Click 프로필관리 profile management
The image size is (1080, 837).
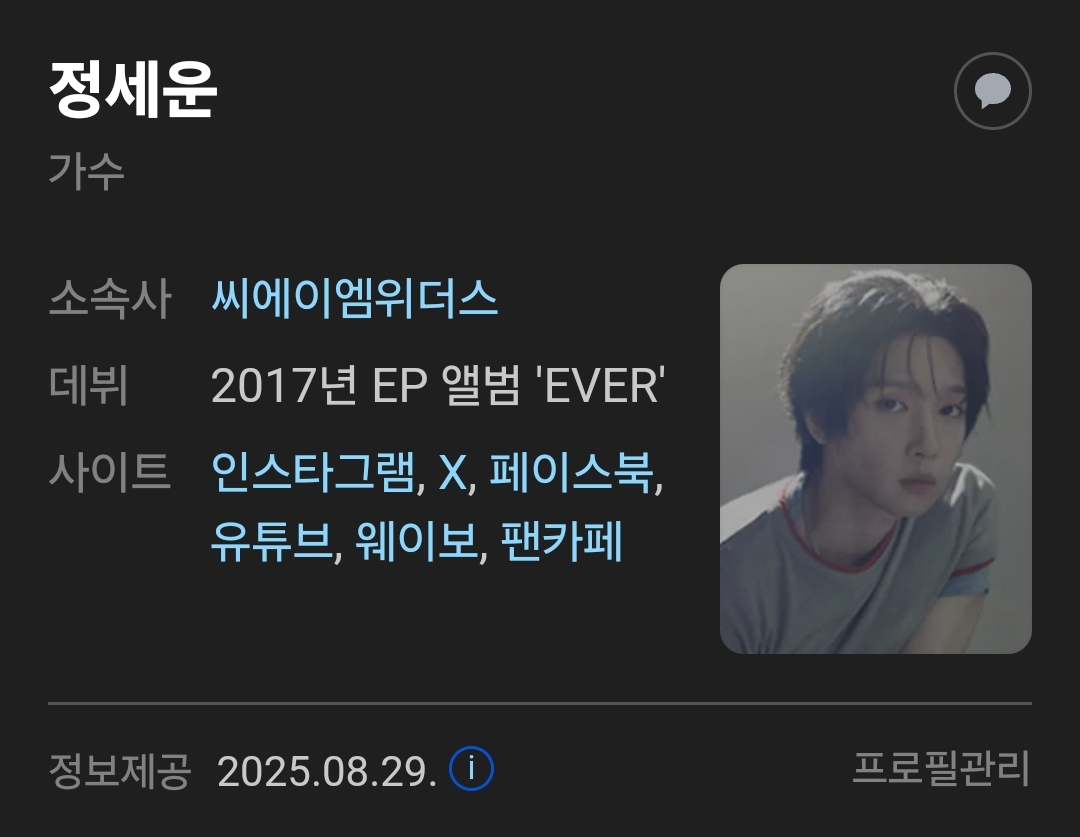[x=941, y=768]
